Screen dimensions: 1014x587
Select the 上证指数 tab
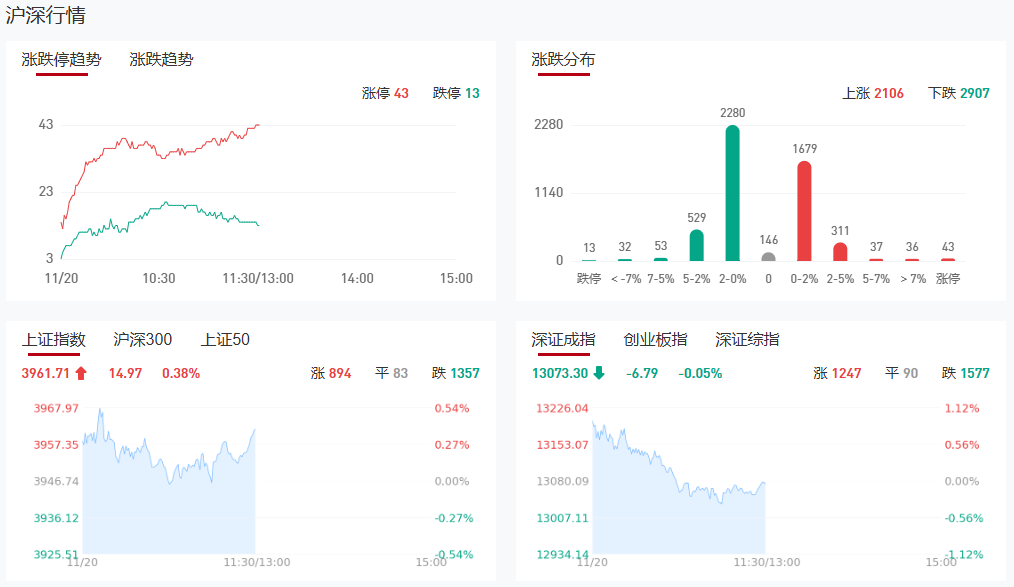(54, 340)
